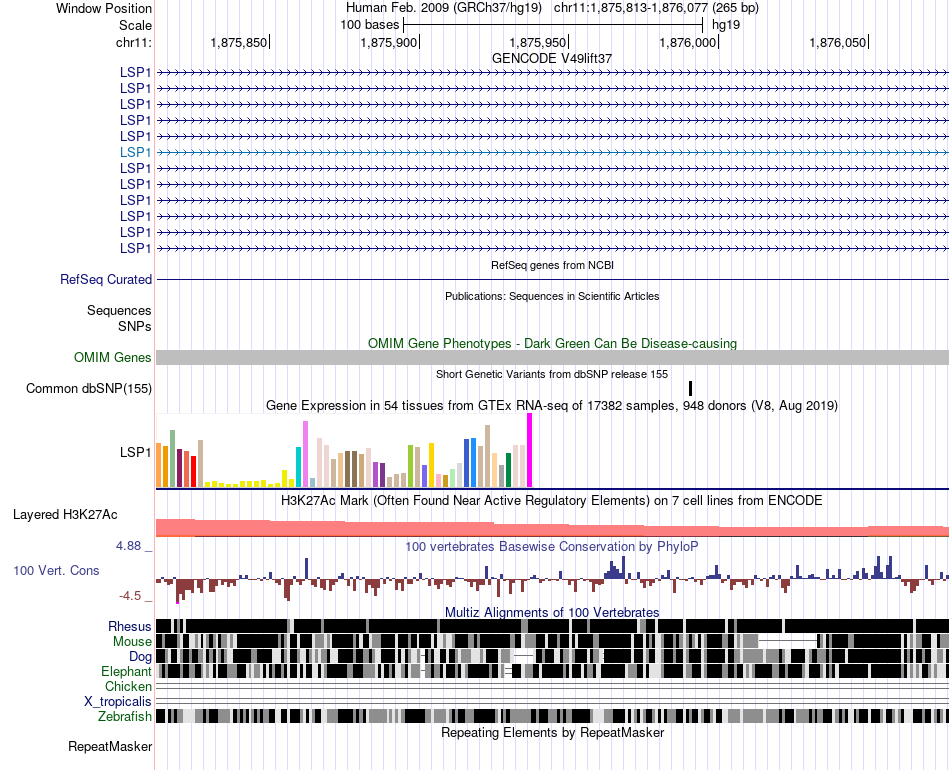
Task: Click the OMIM Gene Phenotypes green title
Action: [x=553, y=344]
